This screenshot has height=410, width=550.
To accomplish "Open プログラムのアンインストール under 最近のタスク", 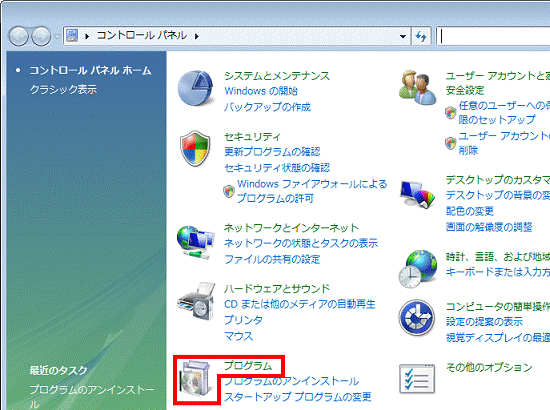I will coord(92,396).
